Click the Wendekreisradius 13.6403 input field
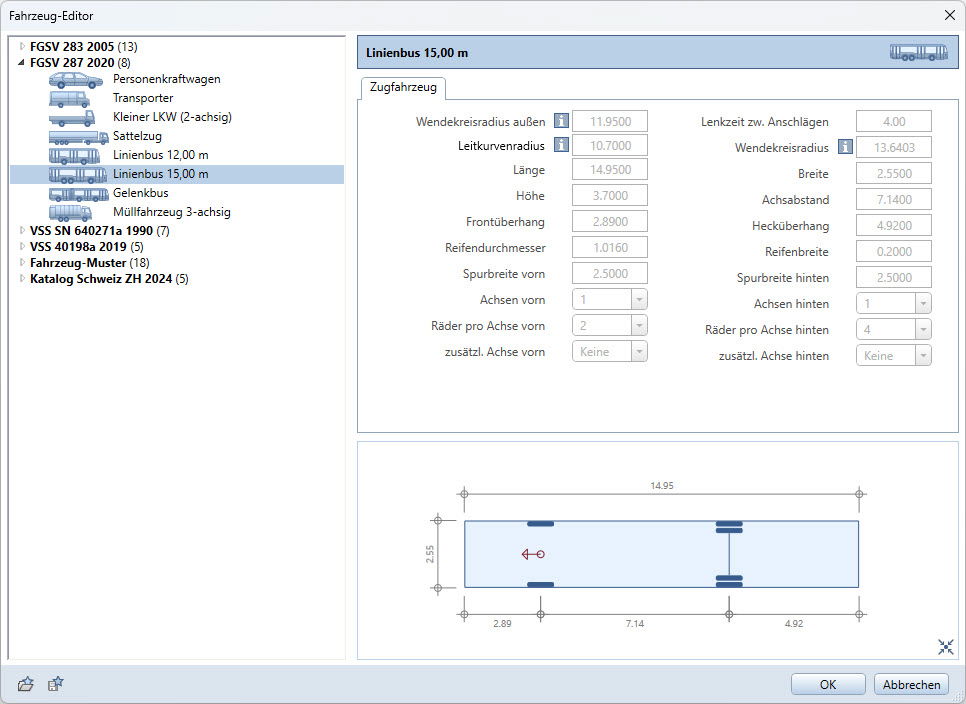Screen dimensions: 966x704 pyautogui.click(x=893, y=147)
